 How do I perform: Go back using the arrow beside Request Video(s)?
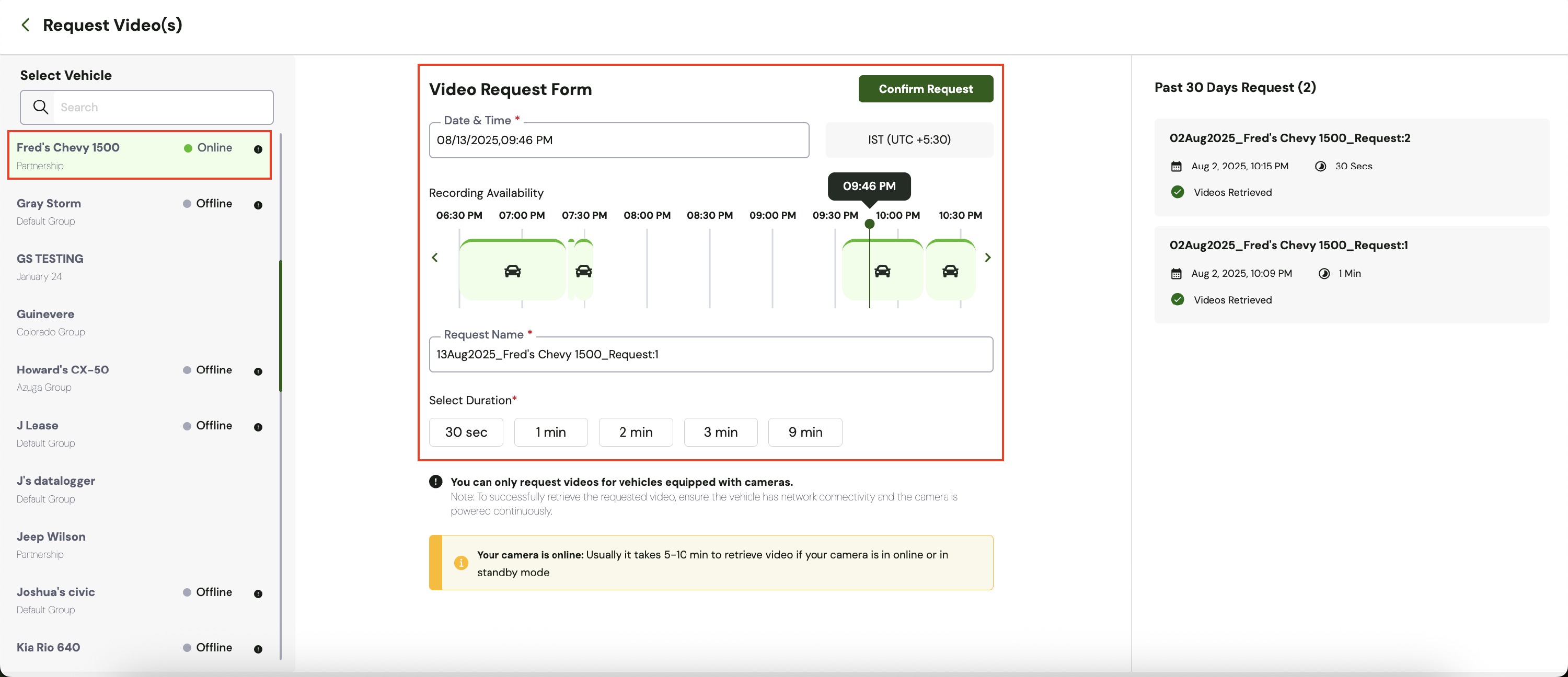tap(25, 25)
